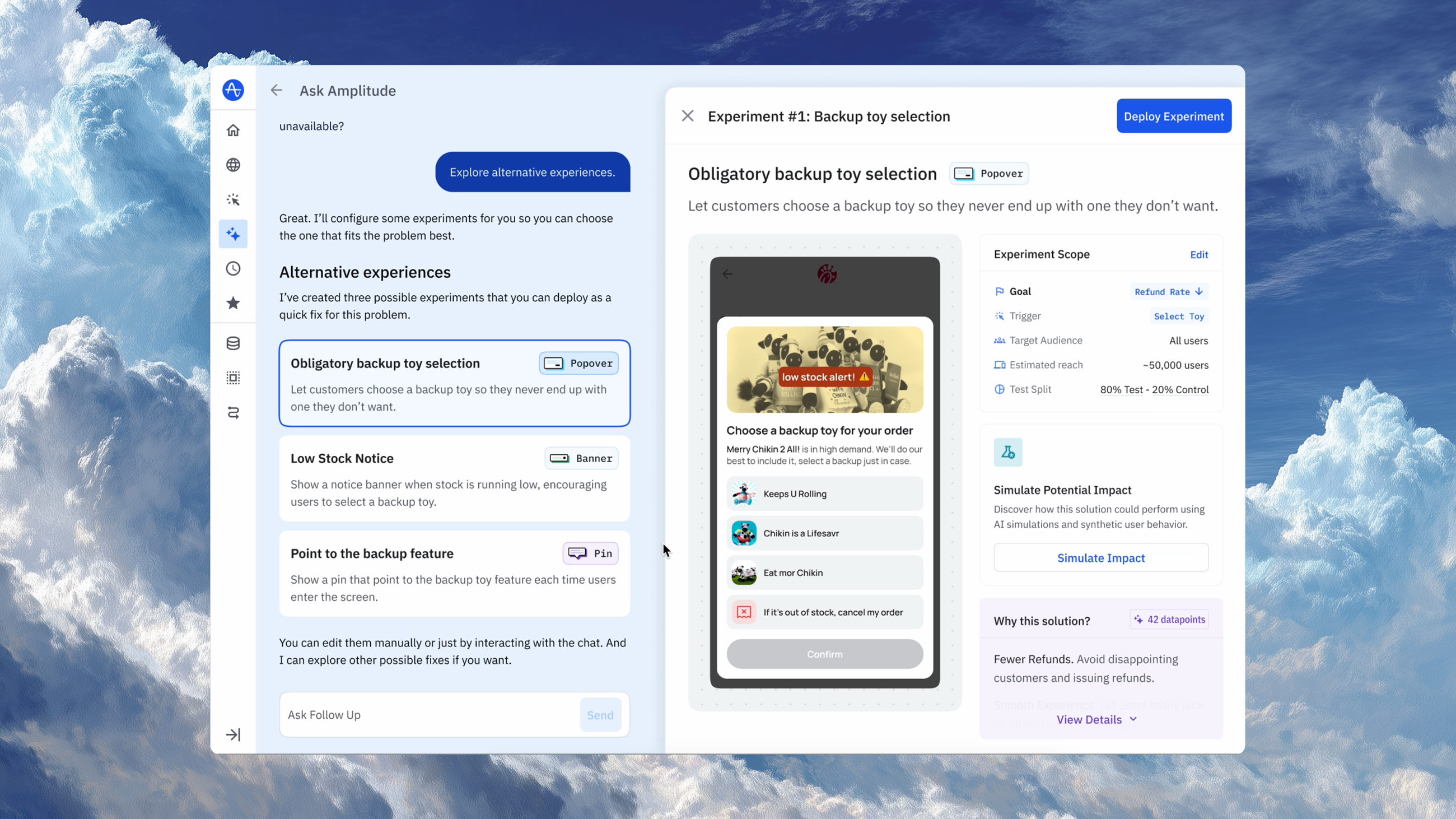Click the star favorites icon in the sidebar
The image size is (1456, 819).
[x=233, y=303]
